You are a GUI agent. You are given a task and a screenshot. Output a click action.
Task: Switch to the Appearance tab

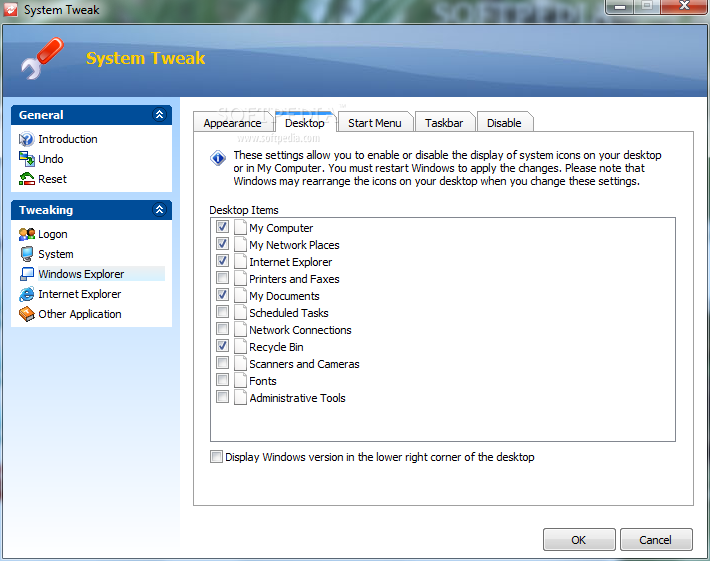click(x=232, y=123)
